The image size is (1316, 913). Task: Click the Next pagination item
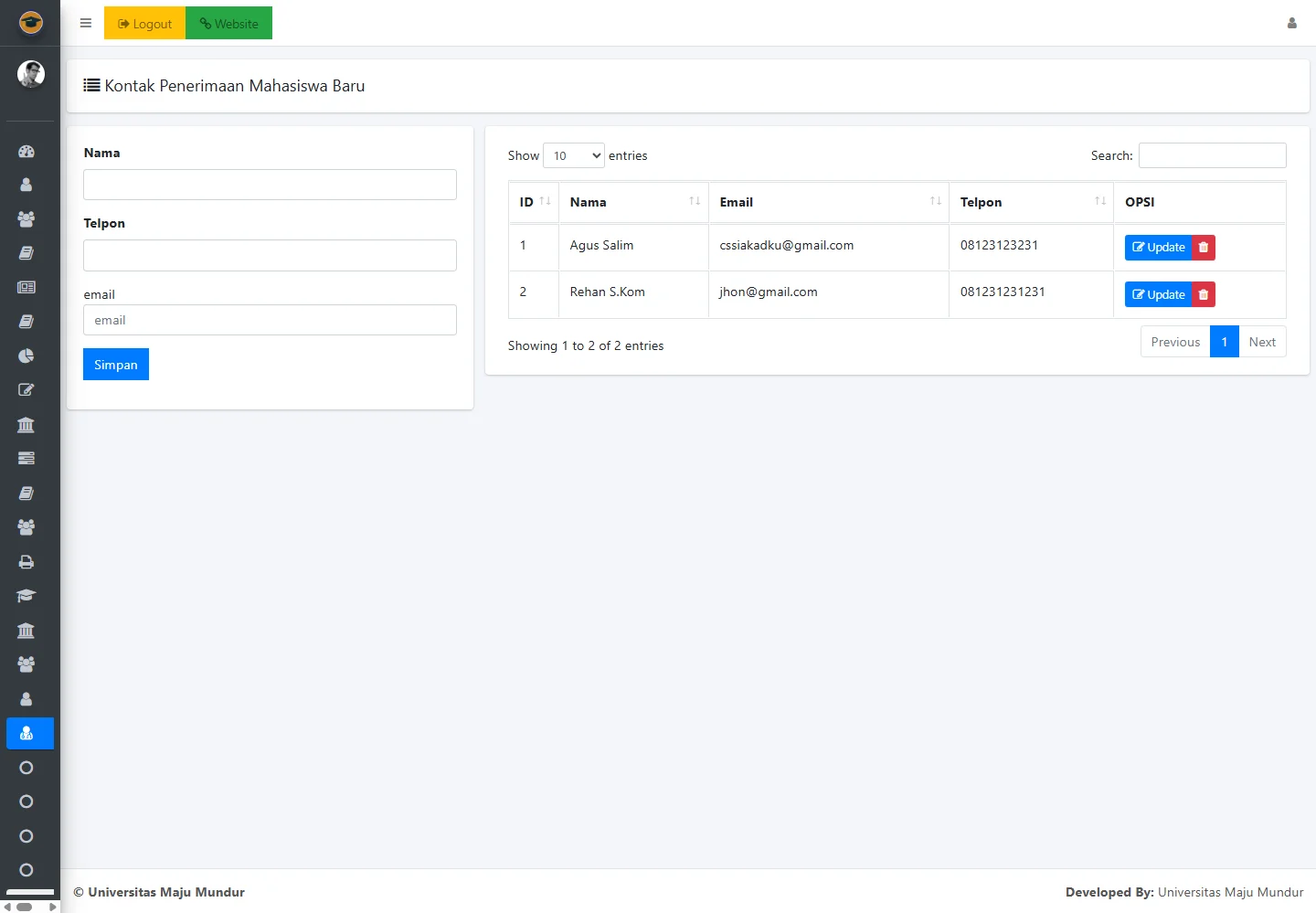coord(1262,342)
